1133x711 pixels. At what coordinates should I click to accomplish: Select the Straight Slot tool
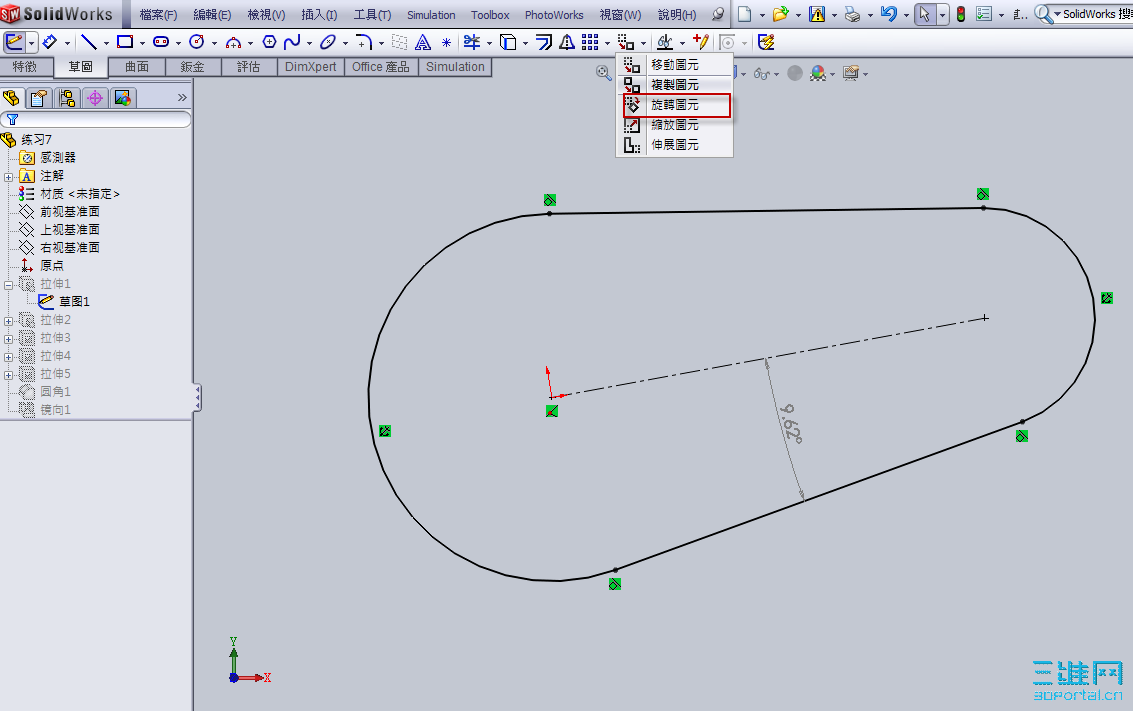[x=160, y=43]
